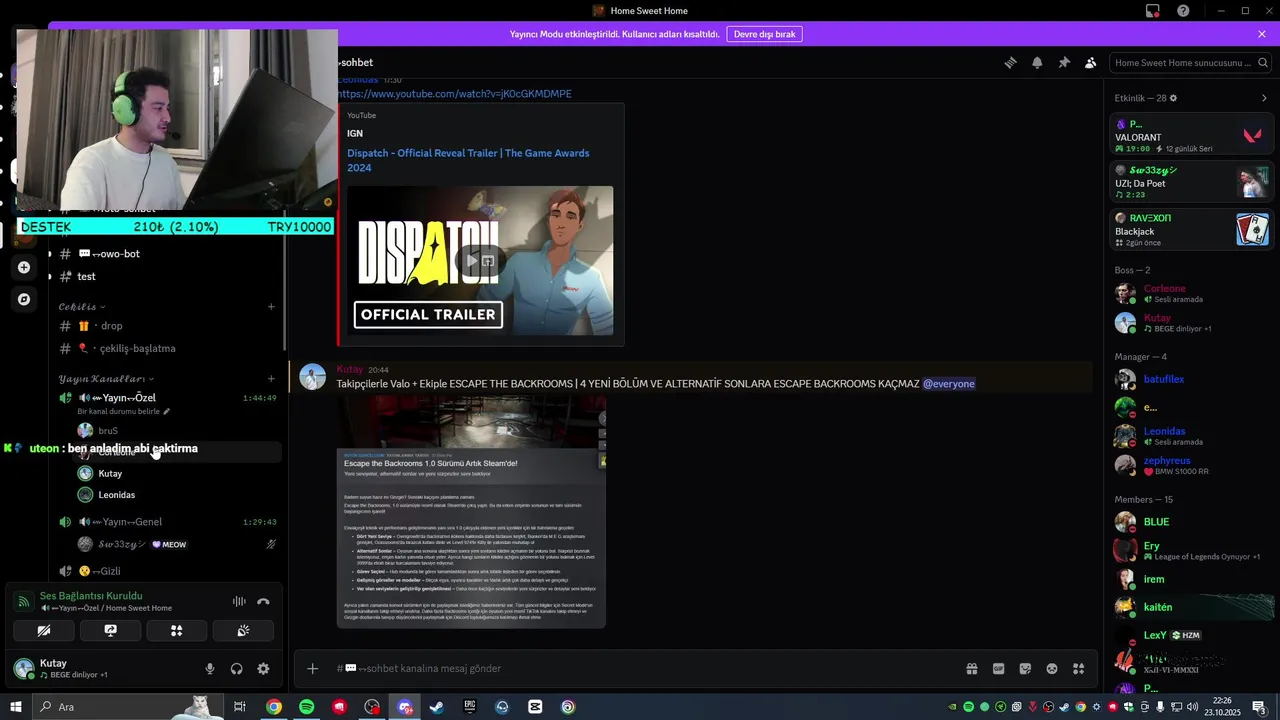
Task: Click the @everyone mention
Action: point(948,384)
